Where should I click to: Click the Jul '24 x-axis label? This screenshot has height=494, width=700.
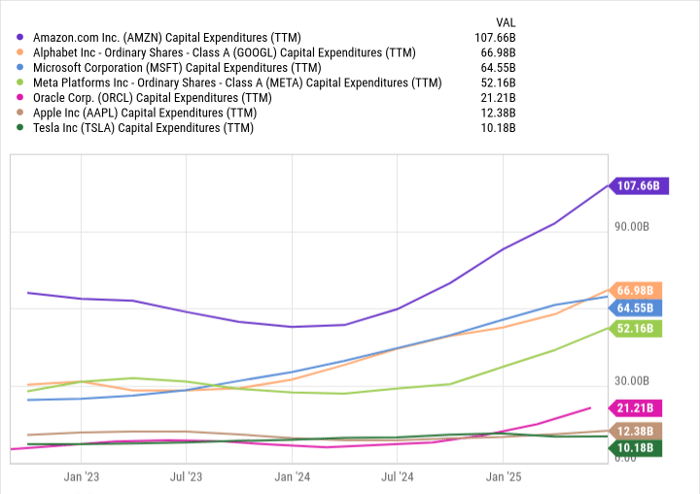(x=397, y=477)
